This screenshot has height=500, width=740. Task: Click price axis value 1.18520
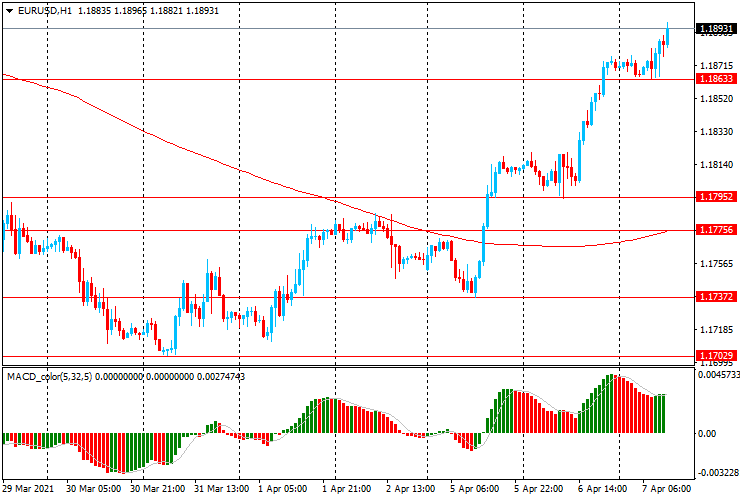coord(717,99)
